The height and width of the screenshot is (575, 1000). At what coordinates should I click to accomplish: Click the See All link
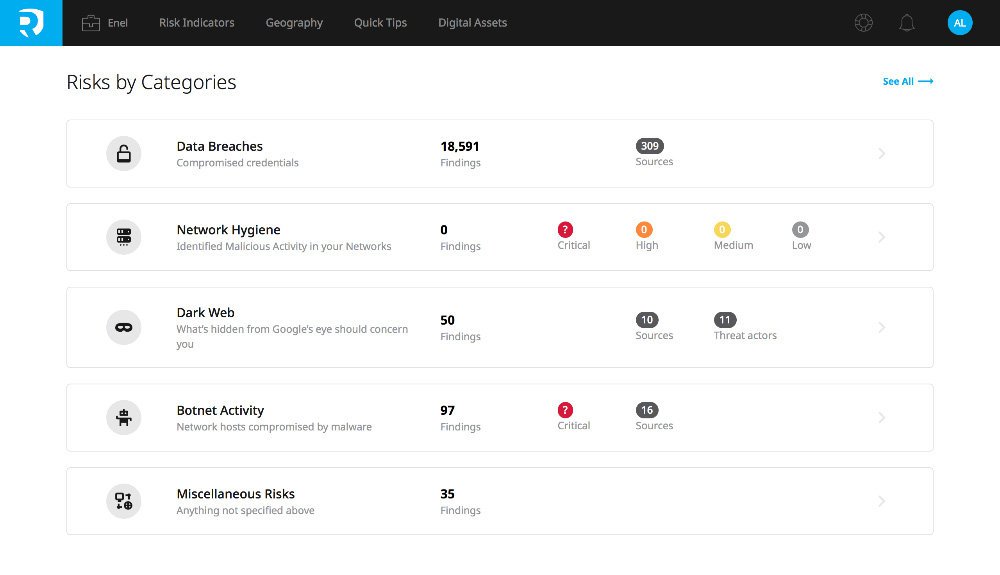coord(908,82)
